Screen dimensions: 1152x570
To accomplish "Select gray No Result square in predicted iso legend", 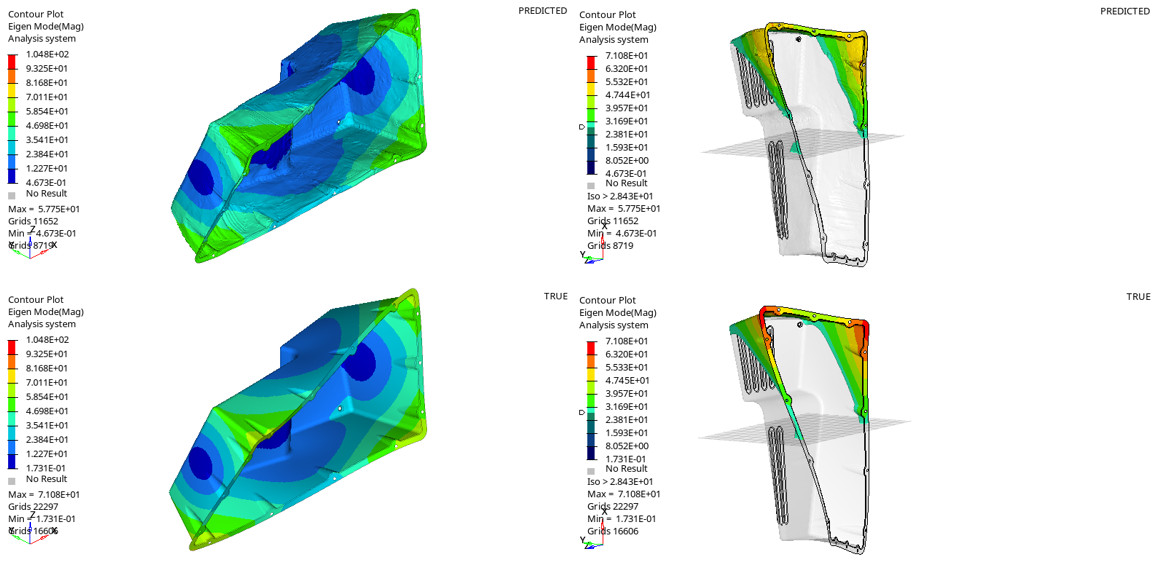I will 591,185.
